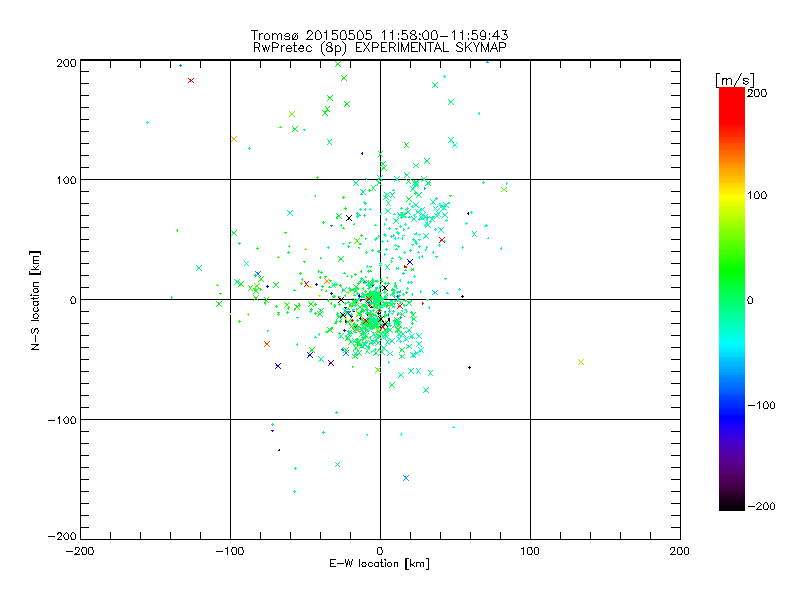Image resolution: width=800 pixels, height=600 pixels.
Task: Click the subtitle "RwPretec (8p) EXPERIMENTAL SKYMAP"
Action: [380, 47]
